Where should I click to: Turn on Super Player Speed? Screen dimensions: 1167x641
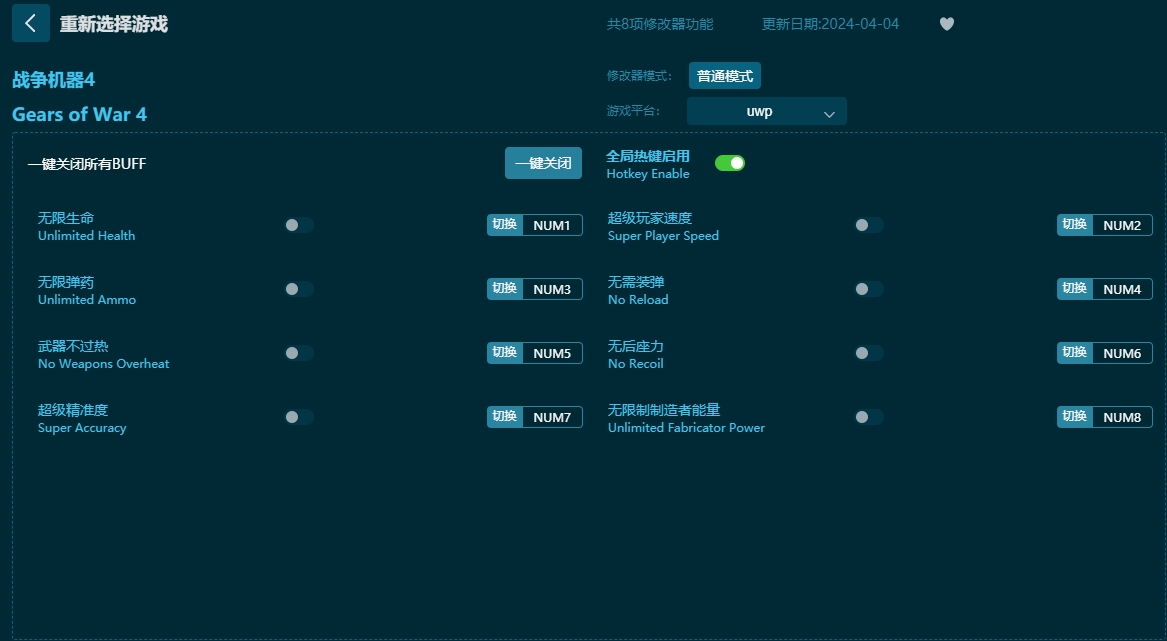pos(869,225)
